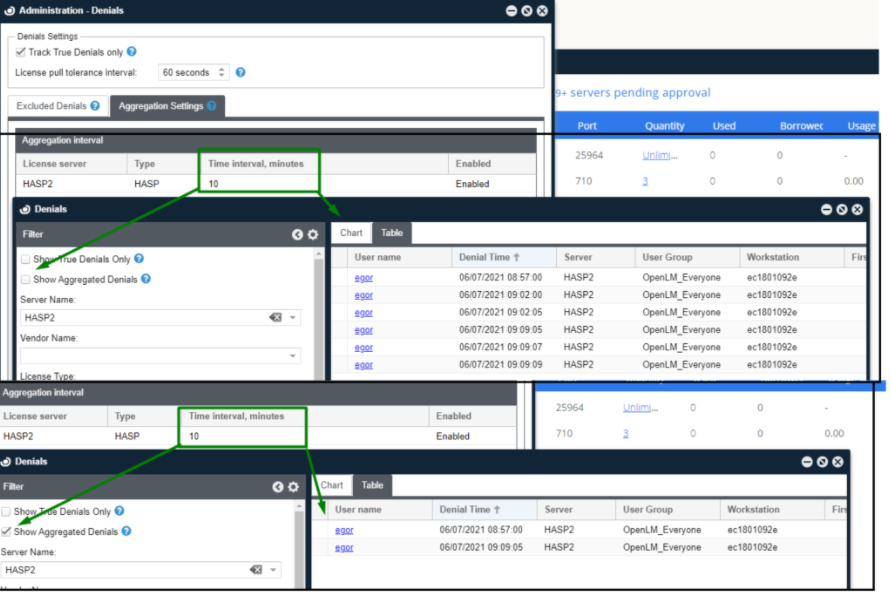Open the egor user link in first row
The height and width of the screenshot is (593, 891).
(363, 277)
